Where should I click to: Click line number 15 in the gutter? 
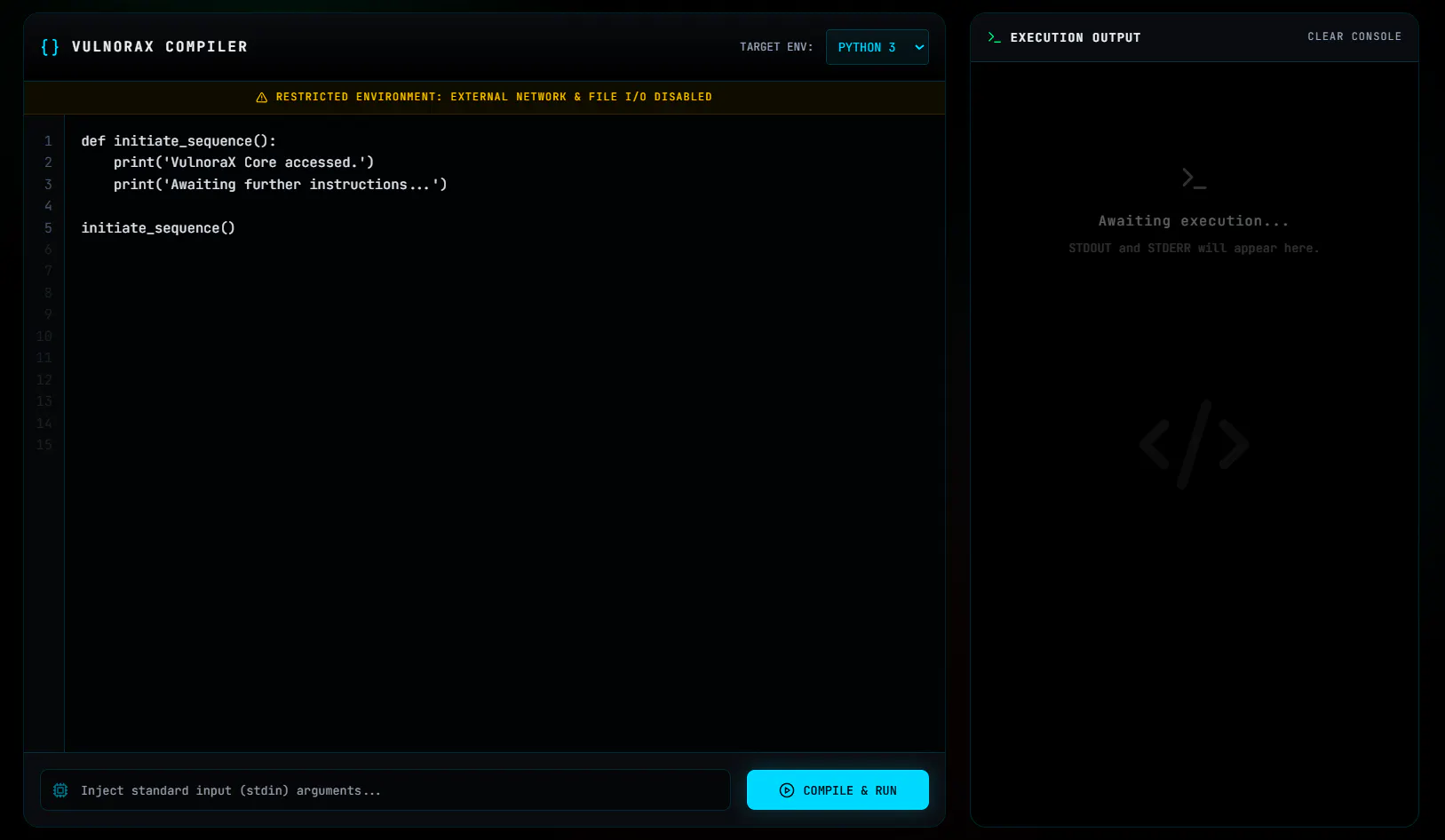point(44,445)
